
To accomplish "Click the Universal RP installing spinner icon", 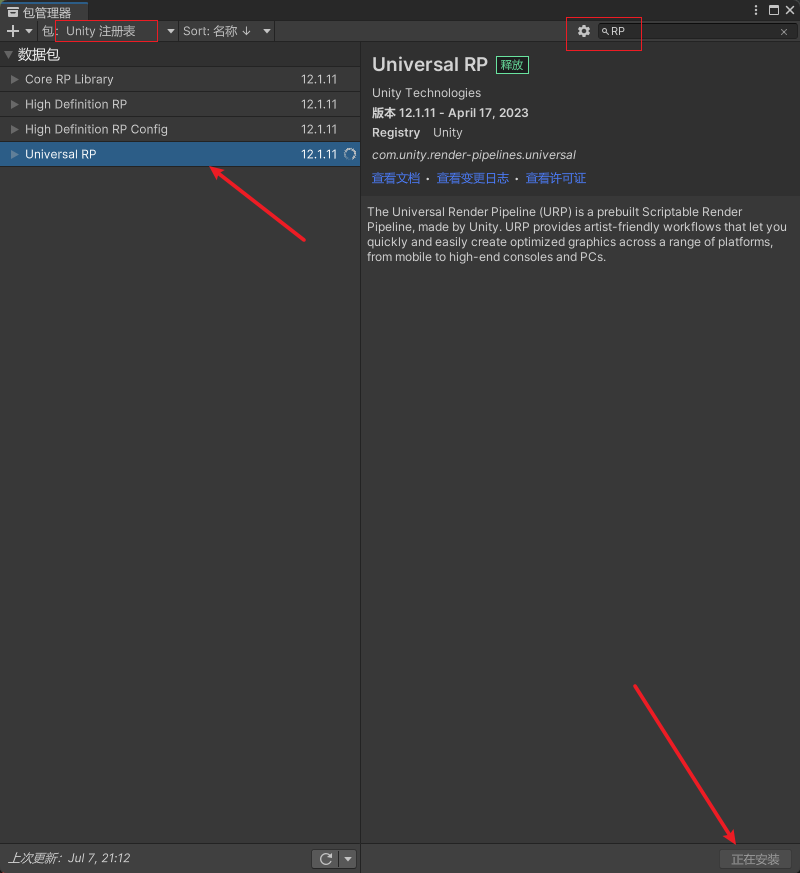I will point(350,154).
